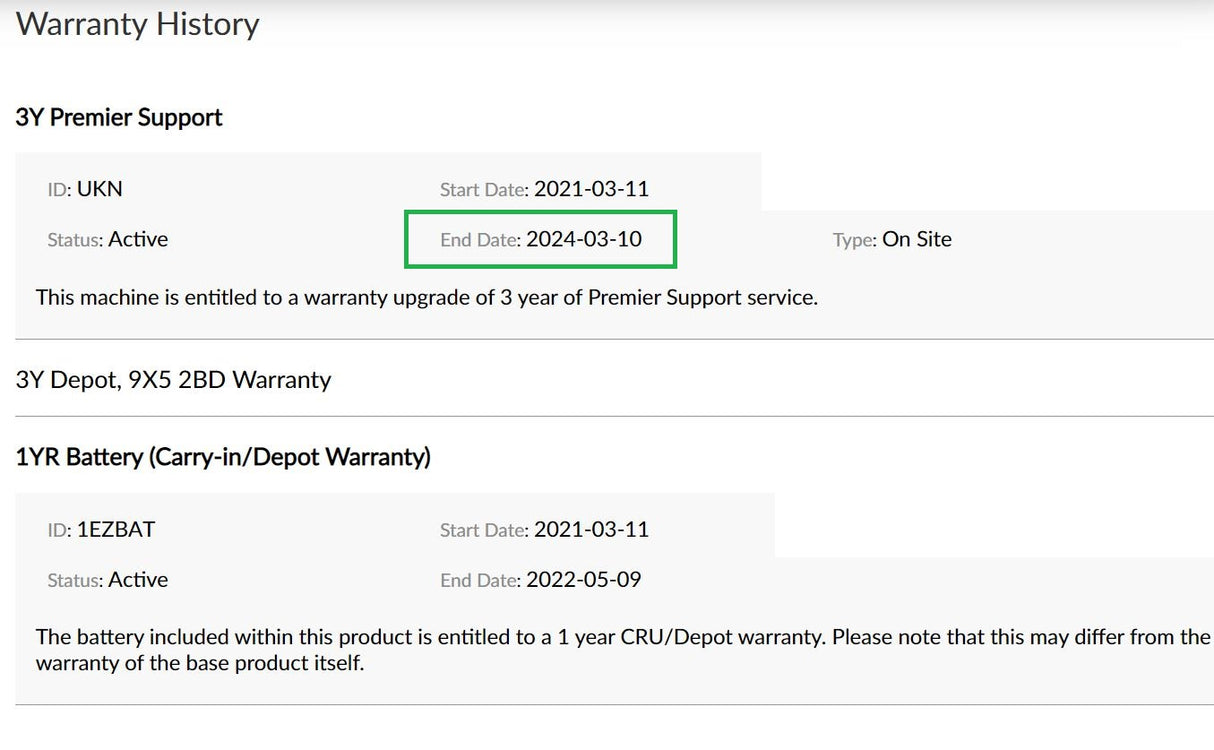
Task: Click the battery end date 2022-05-09
Action: (x=584, y=579)
